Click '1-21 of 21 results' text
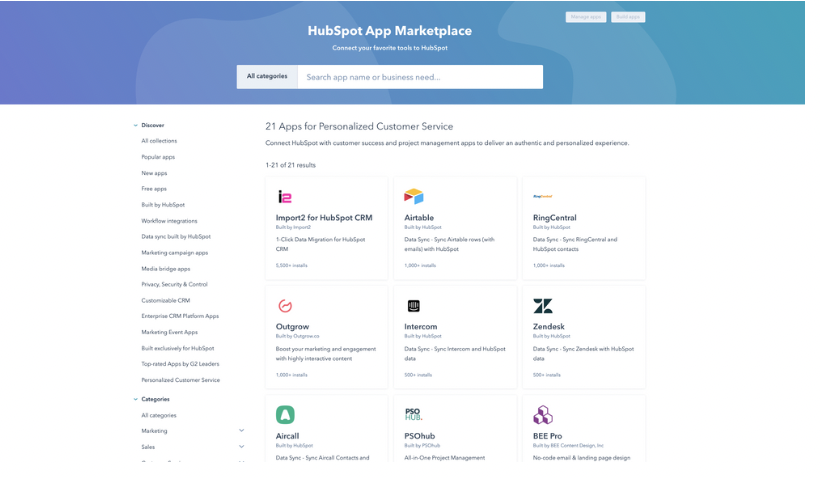 [x=290, y=165]
